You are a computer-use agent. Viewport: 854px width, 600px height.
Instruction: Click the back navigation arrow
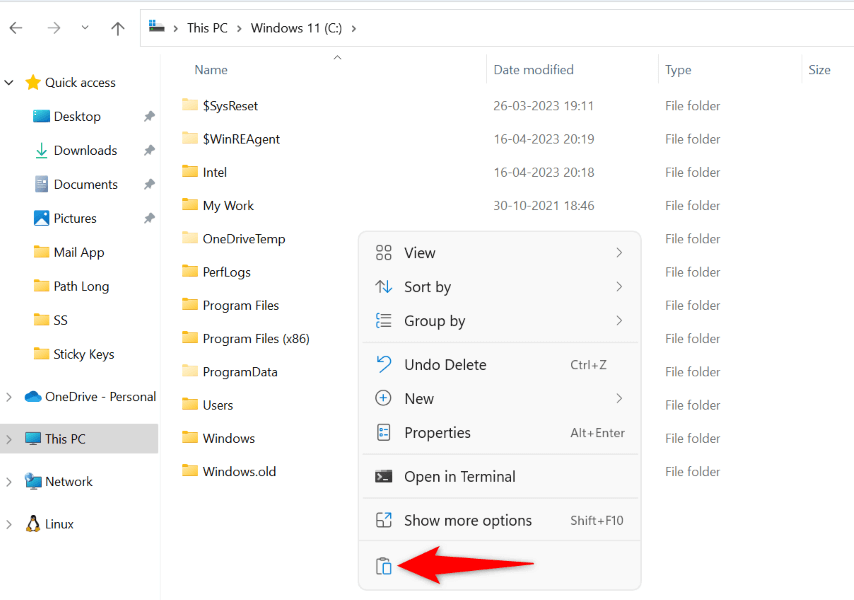pos(16,28)
